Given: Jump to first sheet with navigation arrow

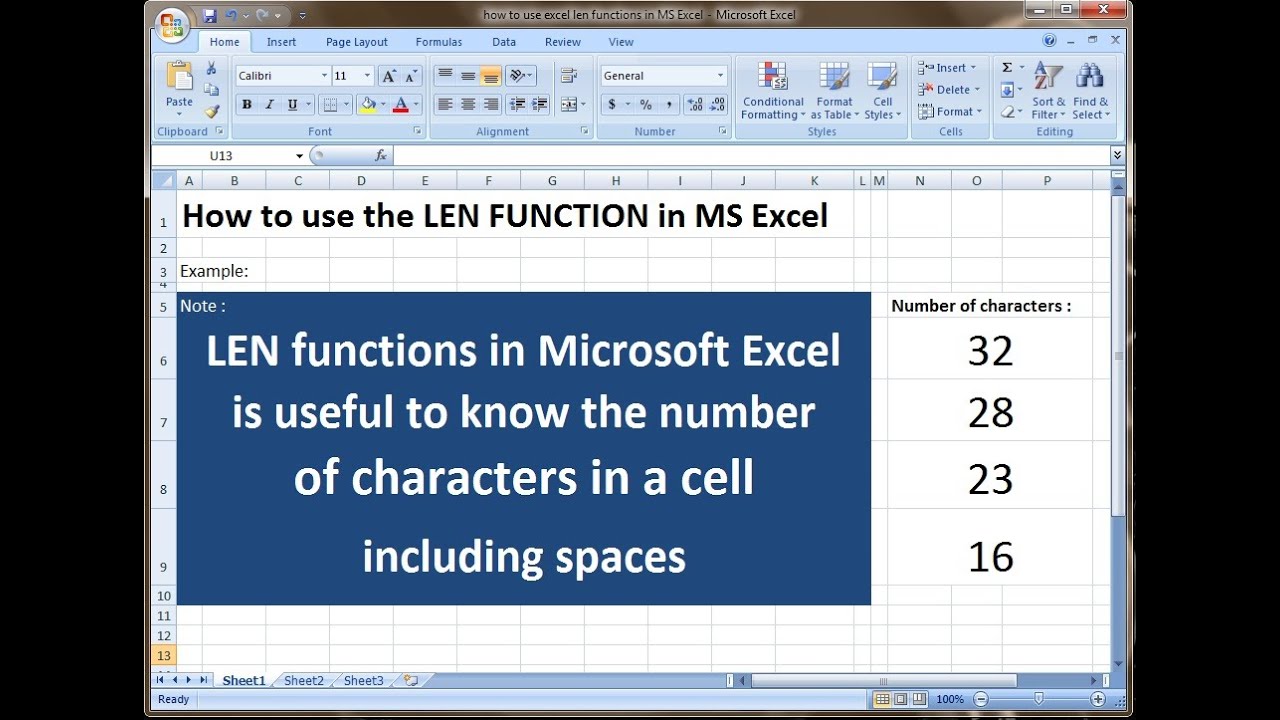Looking at the screenshot, I should tap(160, 680).
